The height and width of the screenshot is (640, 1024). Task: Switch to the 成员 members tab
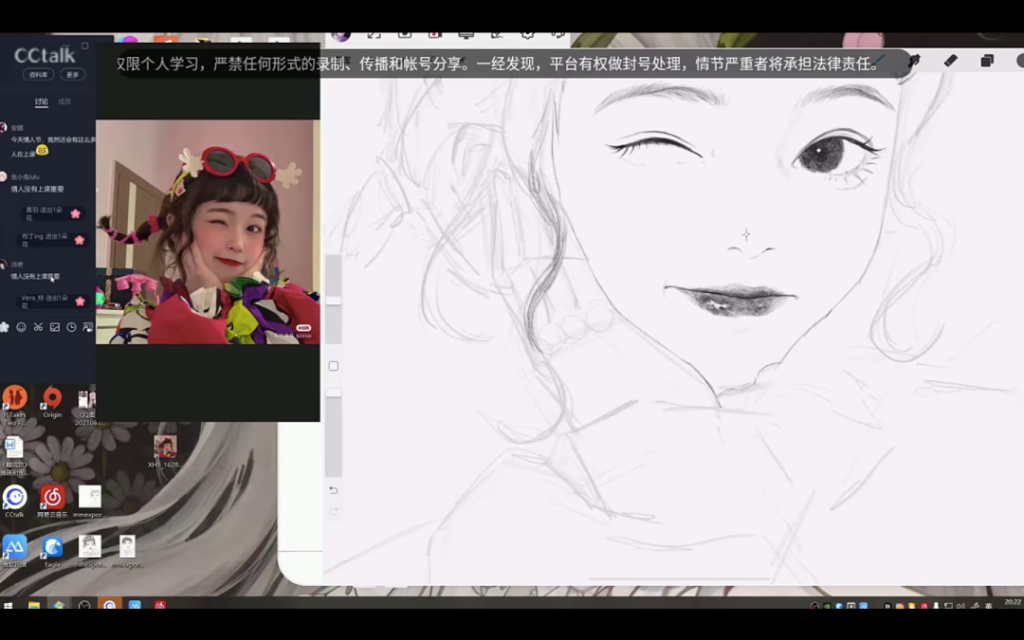(64, 102)
